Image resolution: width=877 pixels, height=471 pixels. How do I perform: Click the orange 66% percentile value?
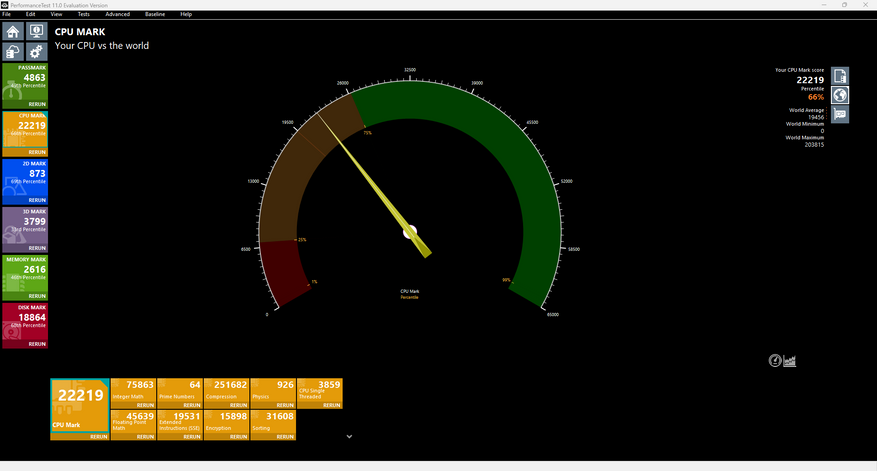pyautogui.click(x=815, y=97)
